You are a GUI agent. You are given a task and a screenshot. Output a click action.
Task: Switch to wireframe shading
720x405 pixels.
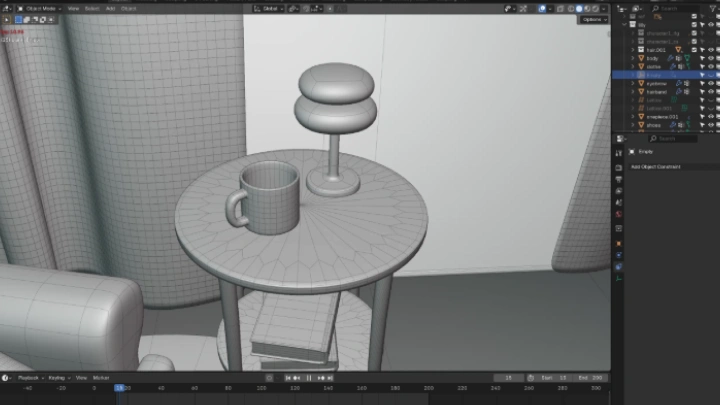tap(571, 8)
